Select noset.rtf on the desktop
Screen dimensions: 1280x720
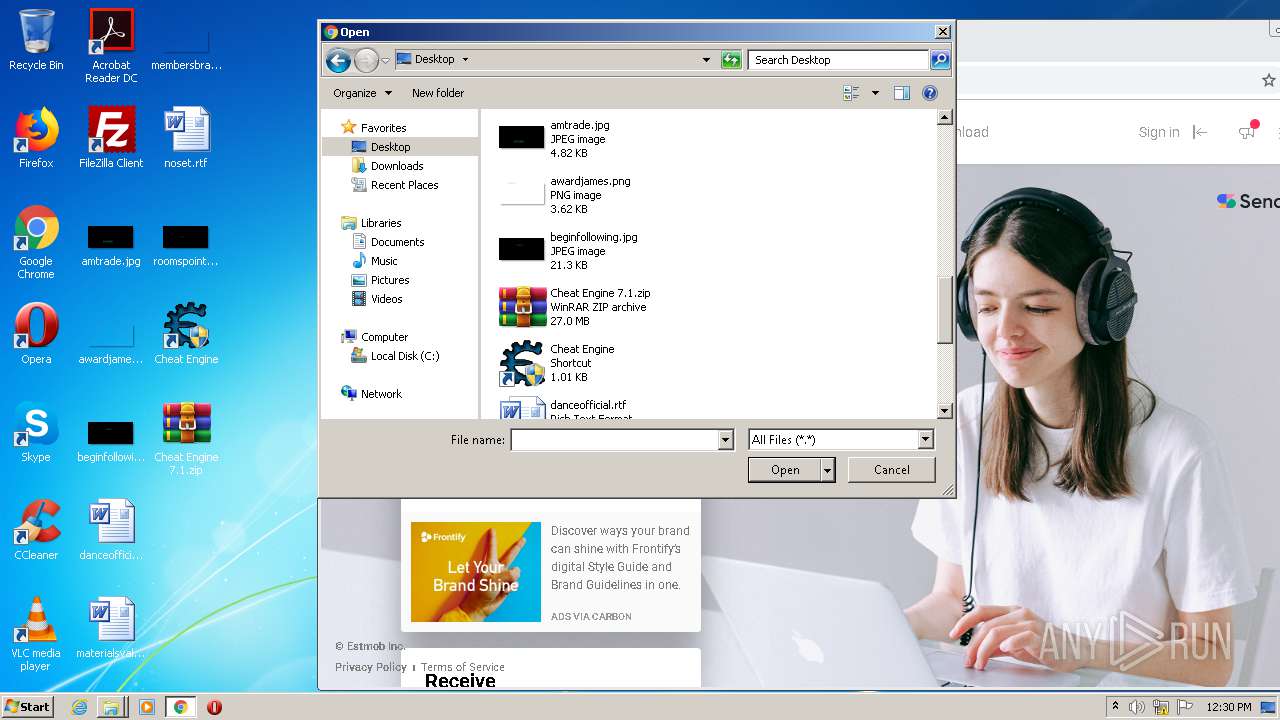[x=186, y=138]
